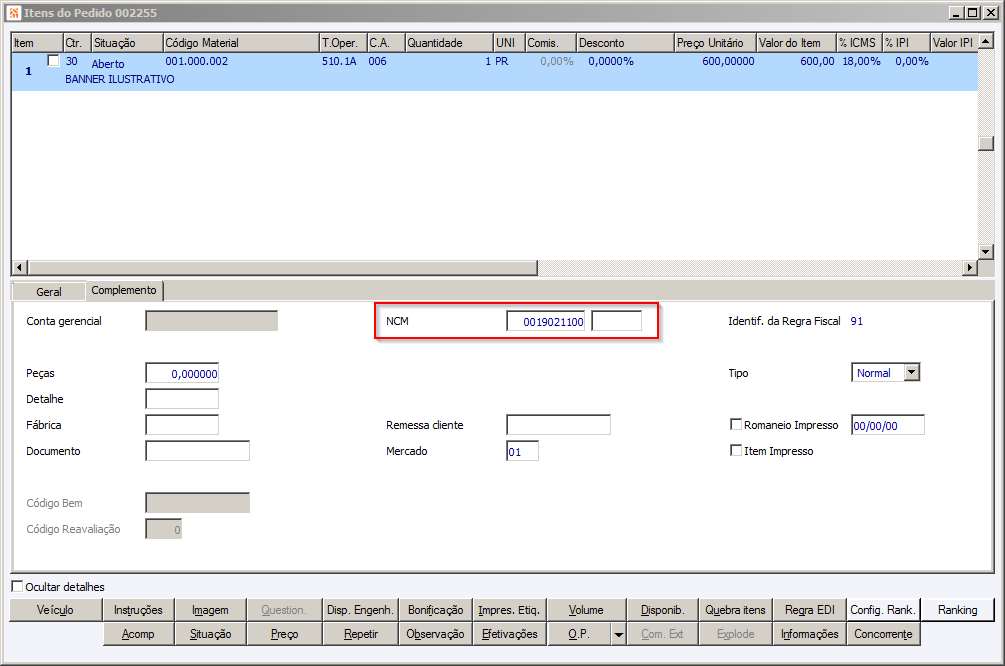Click the Remessa cliente input field

[558, 425]
